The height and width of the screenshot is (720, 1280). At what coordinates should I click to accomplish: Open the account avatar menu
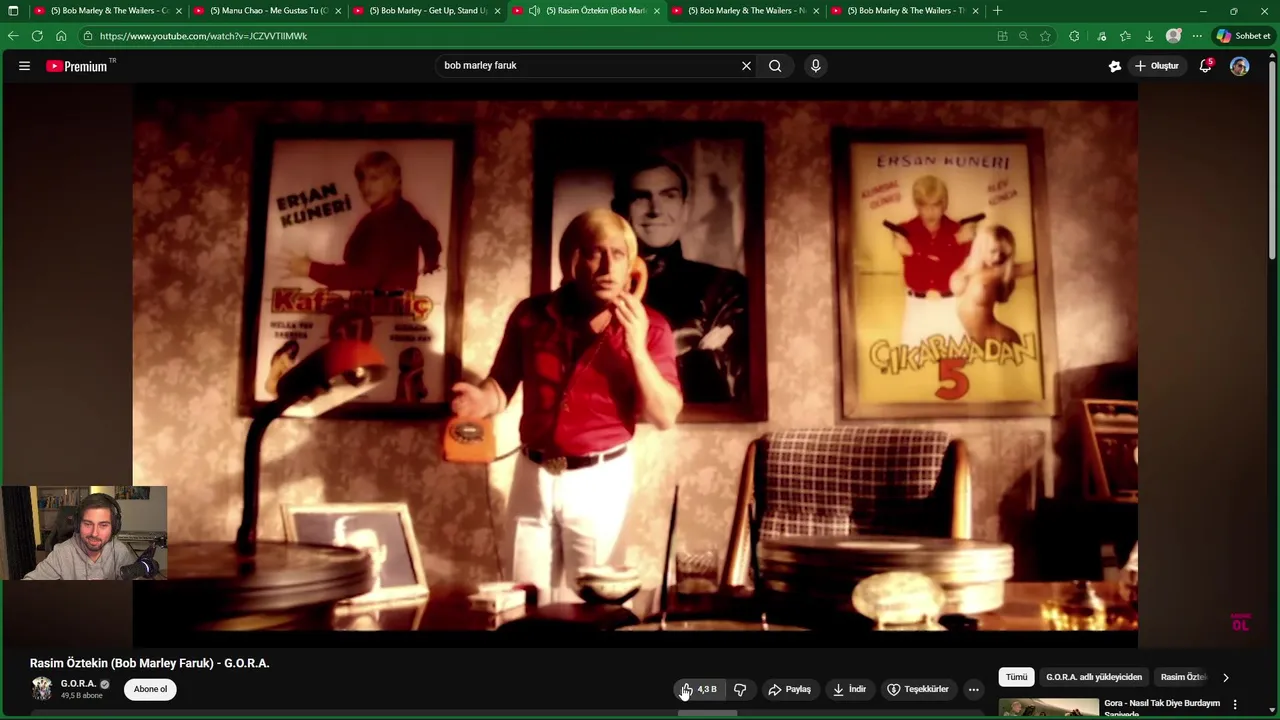coord(1240,66)
